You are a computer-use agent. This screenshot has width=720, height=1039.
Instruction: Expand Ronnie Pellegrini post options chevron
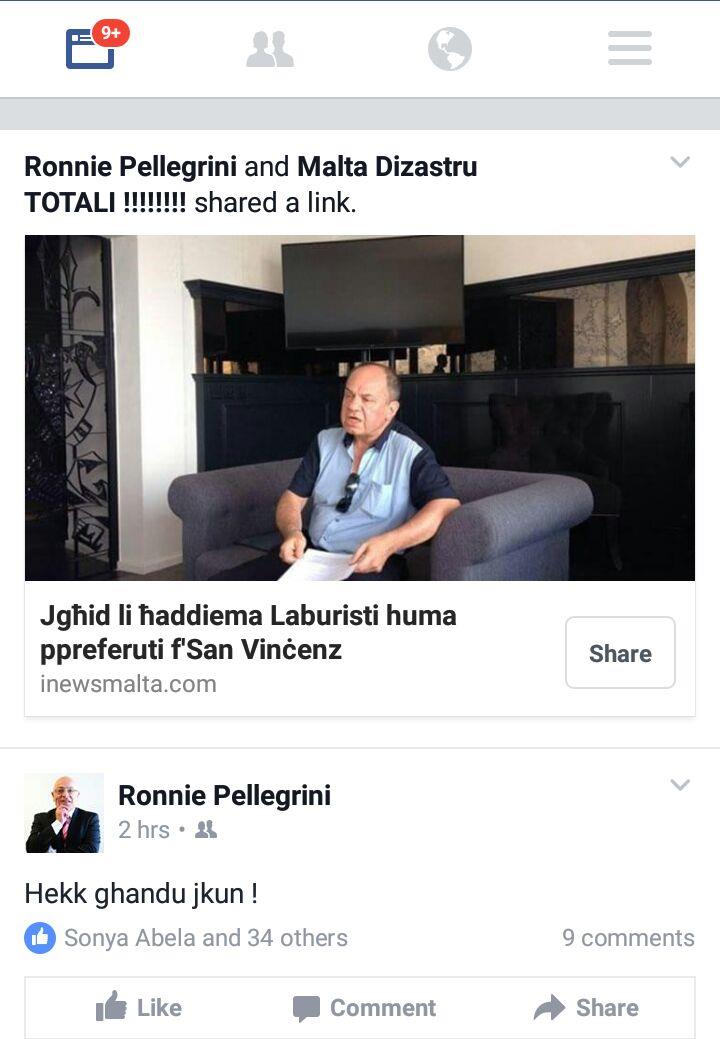coord(680,785)
